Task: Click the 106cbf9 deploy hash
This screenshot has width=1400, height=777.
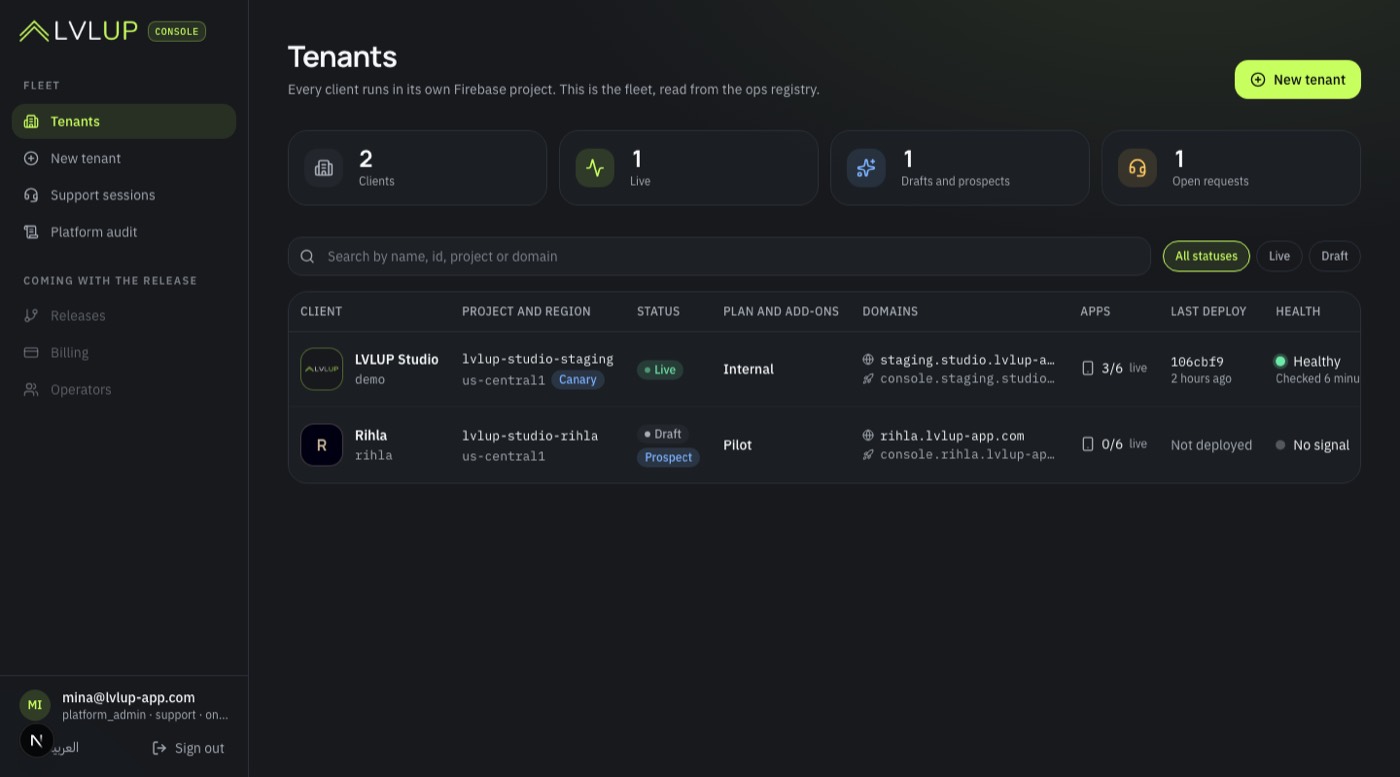Action: 1197,362
